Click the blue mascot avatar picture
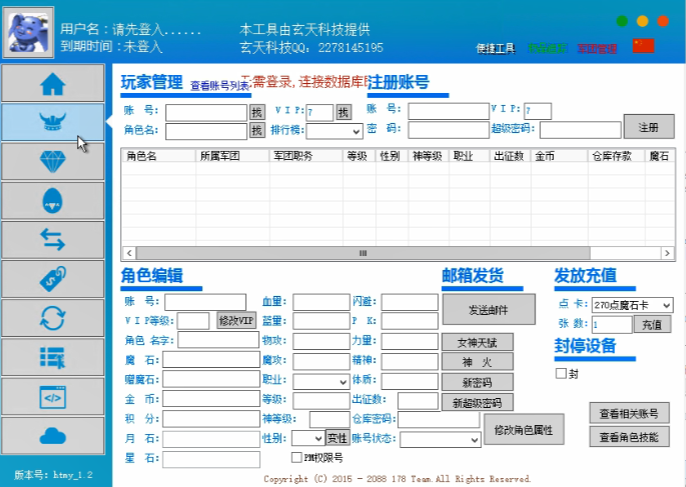 pyautogui.click(x=28, y=32)
